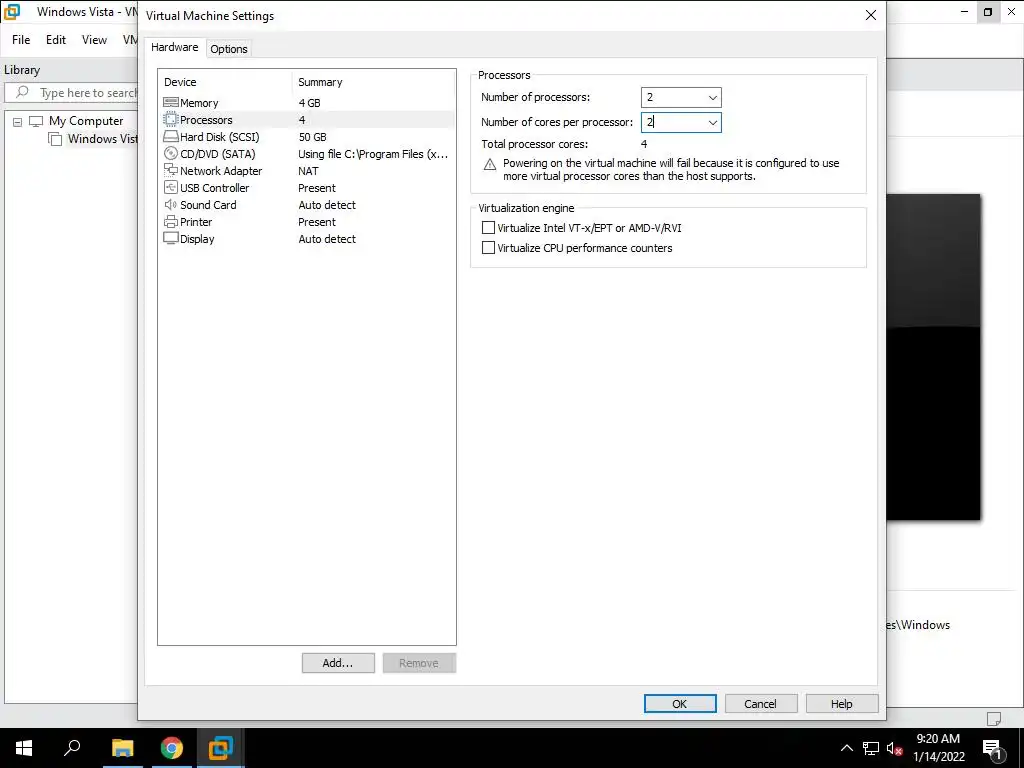Image resolution: width=1024 pixels, height=768 pixels.
Task: Click OK to save settings
Action: point(680,703)
